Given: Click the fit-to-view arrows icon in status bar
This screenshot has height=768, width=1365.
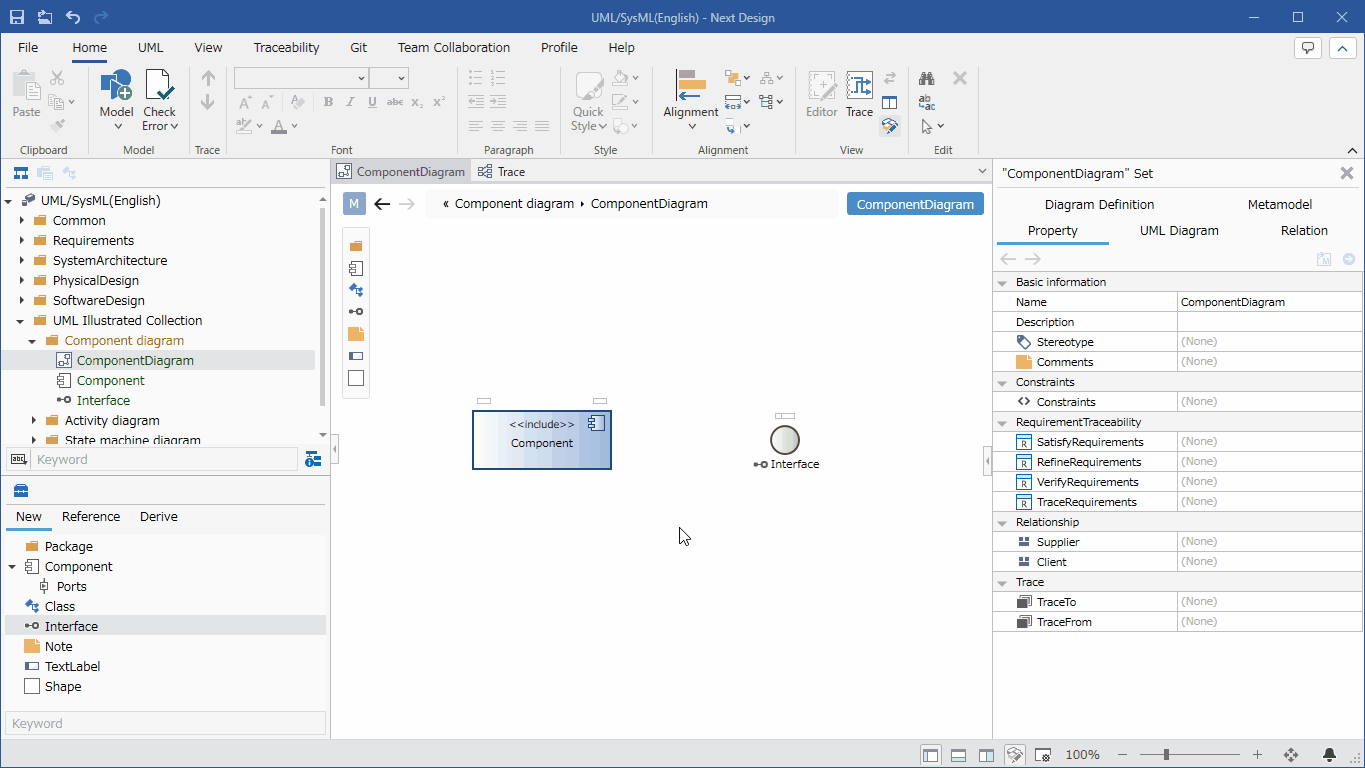Looking at the screenshot, I should point(1291,755).
